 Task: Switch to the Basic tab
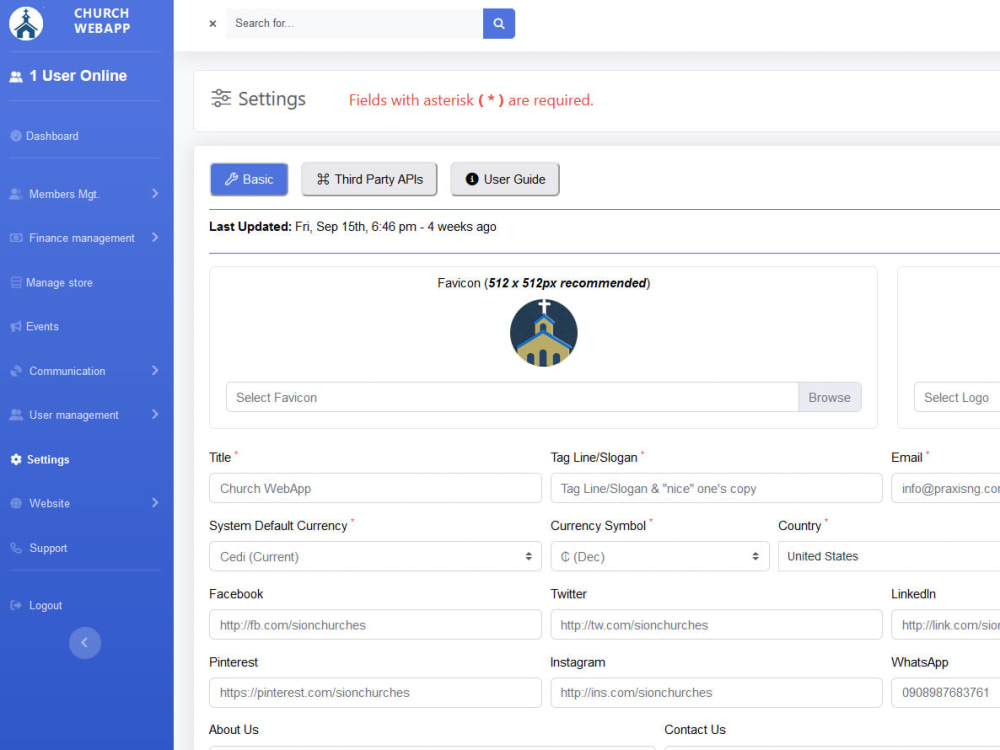tap(249, 179)
